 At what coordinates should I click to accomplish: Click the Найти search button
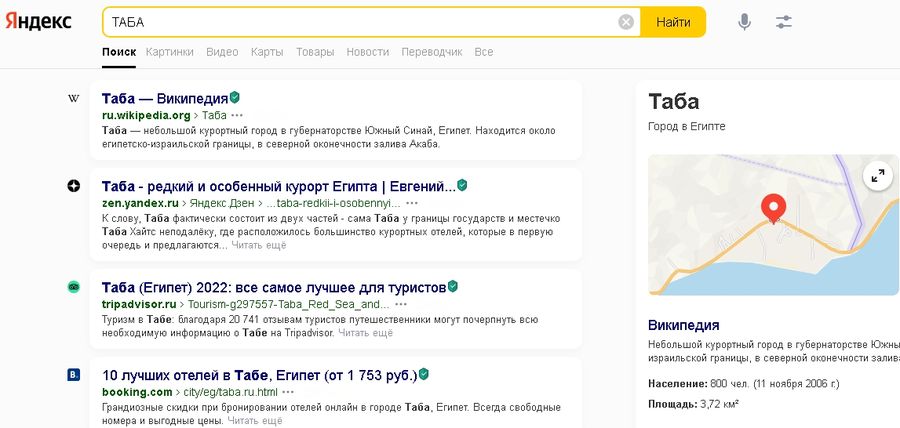pos(673,22)
